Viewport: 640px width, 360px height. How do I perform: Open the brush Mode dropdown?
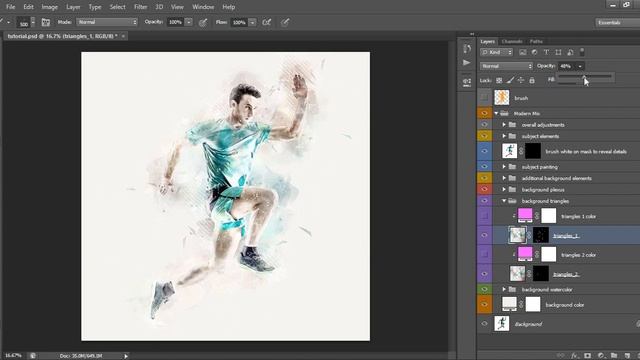(107, 22)
